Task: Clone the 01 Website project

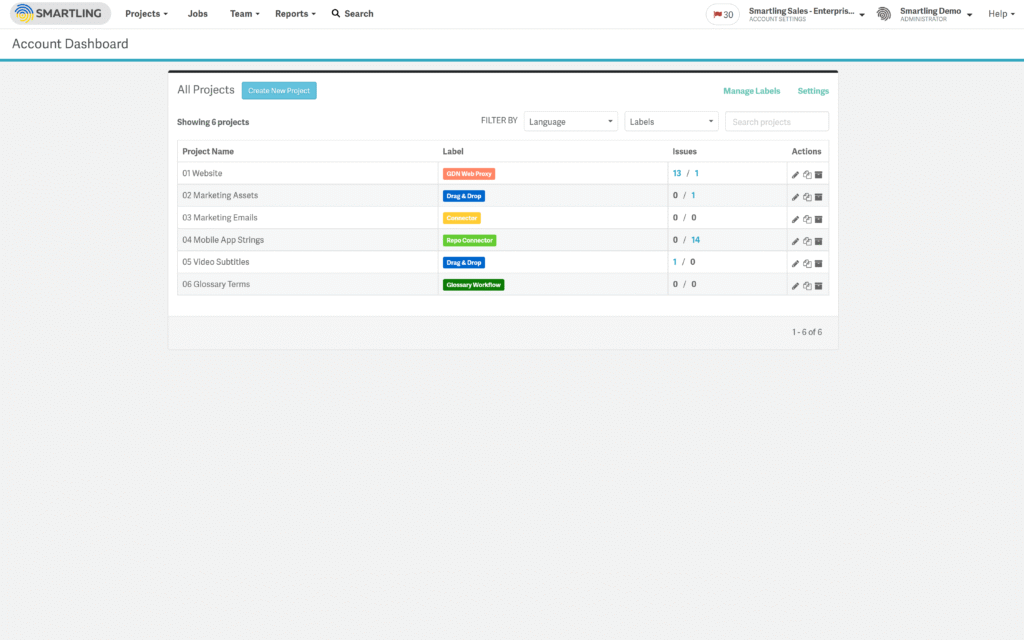Action: pyautogui.click(x=807, y=174)
